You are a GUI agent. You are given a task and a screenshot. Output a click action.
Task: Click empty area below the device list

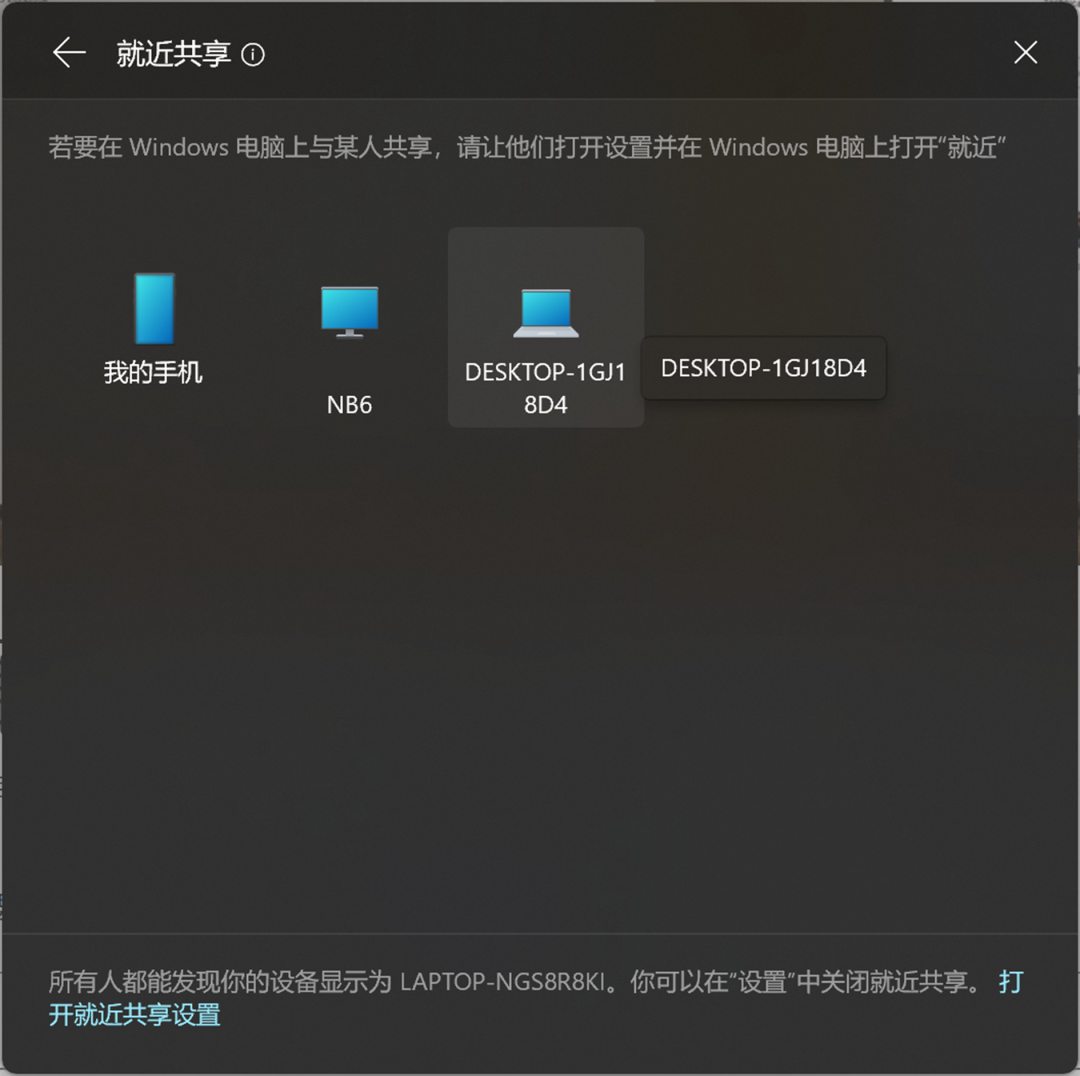(x=540, y=675)
